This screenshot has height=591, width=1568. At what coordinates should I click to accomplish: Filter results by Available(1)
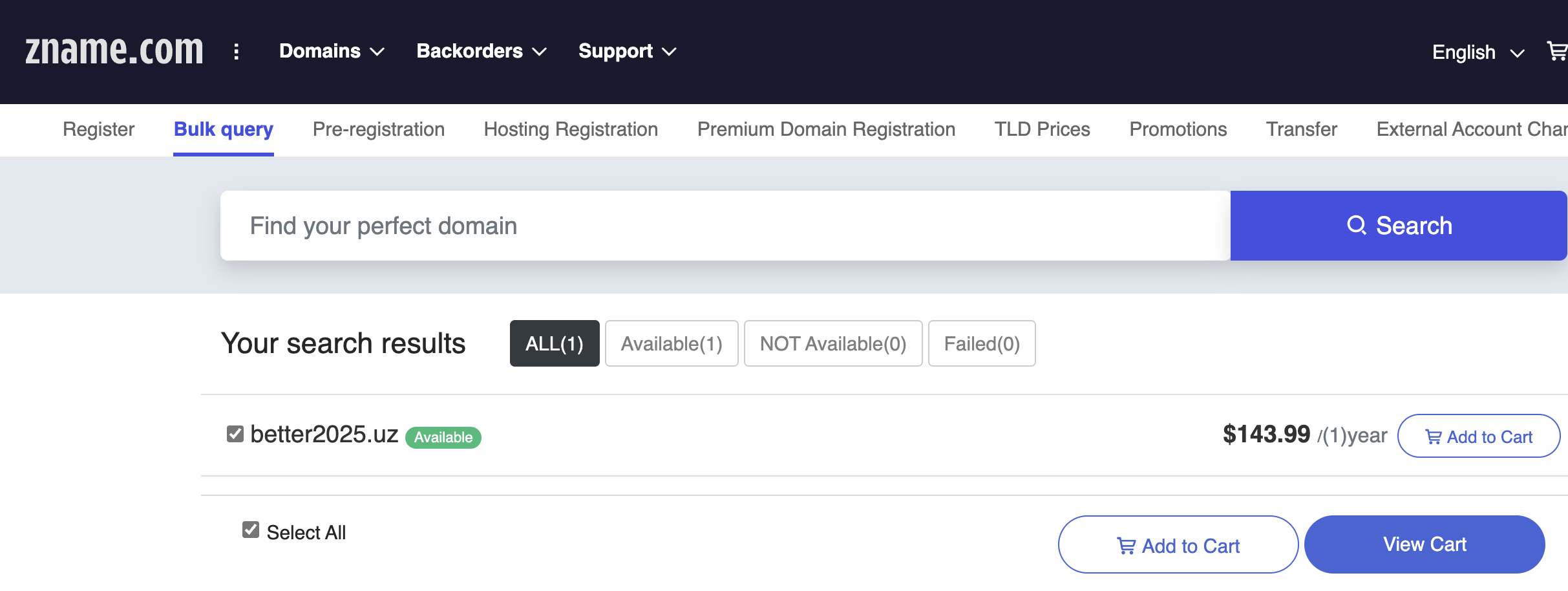pyautogui.click(x=672, y=343)
